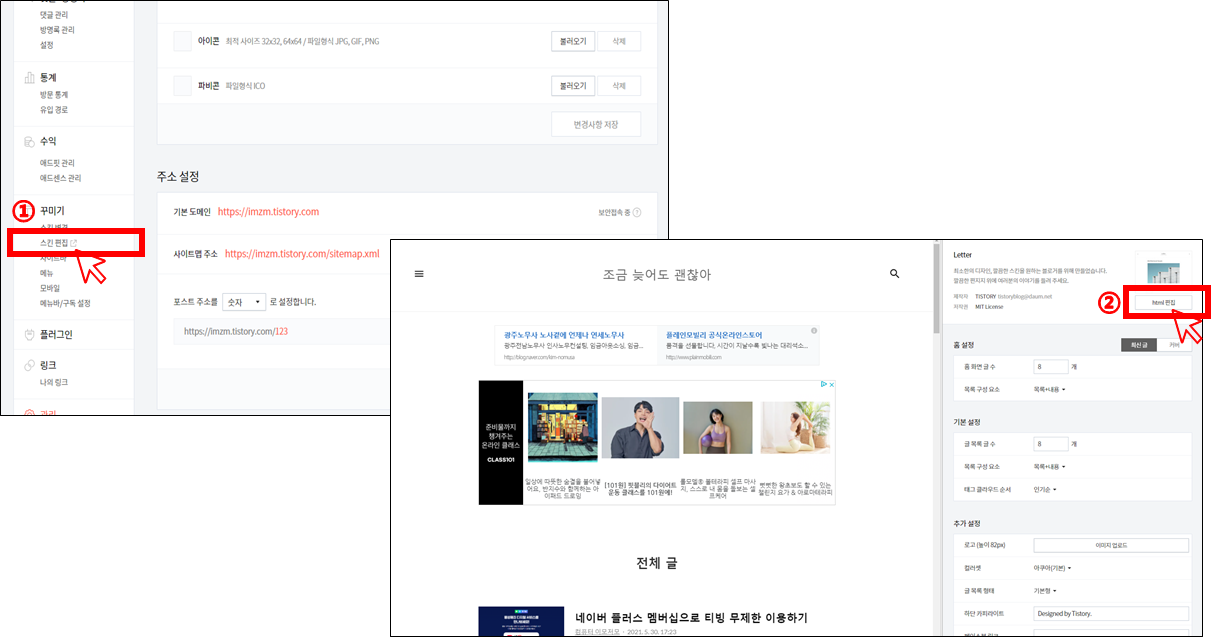This screenshot has height=637, width=1214.
Task: Click the 꾸미기 sidebar section heading
Action: [52, 211]
